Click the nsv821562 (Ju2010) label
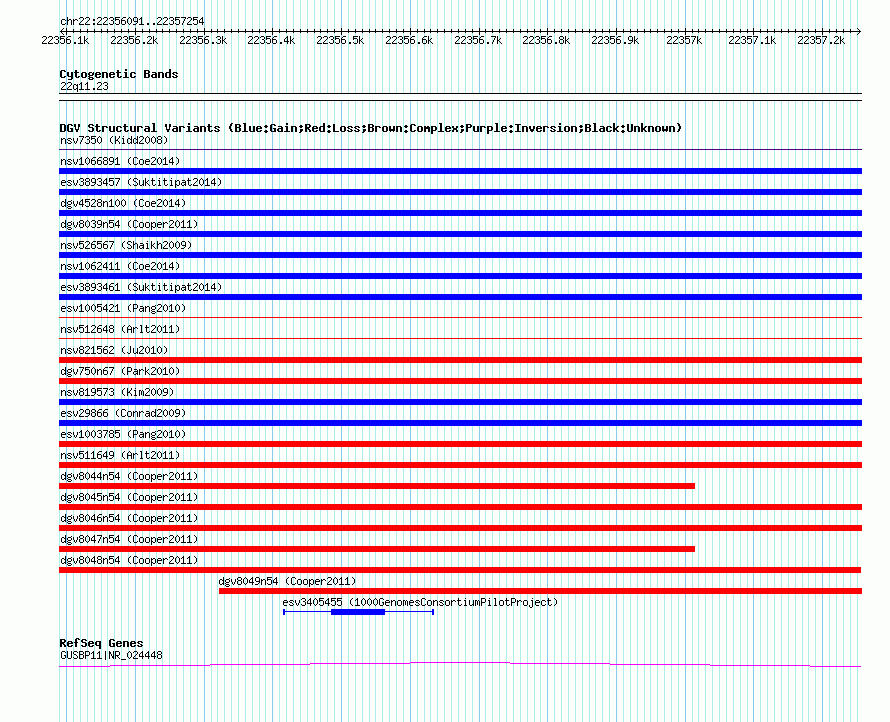The width and height of the screenshot is (890, 722). (x=114, y=350)
